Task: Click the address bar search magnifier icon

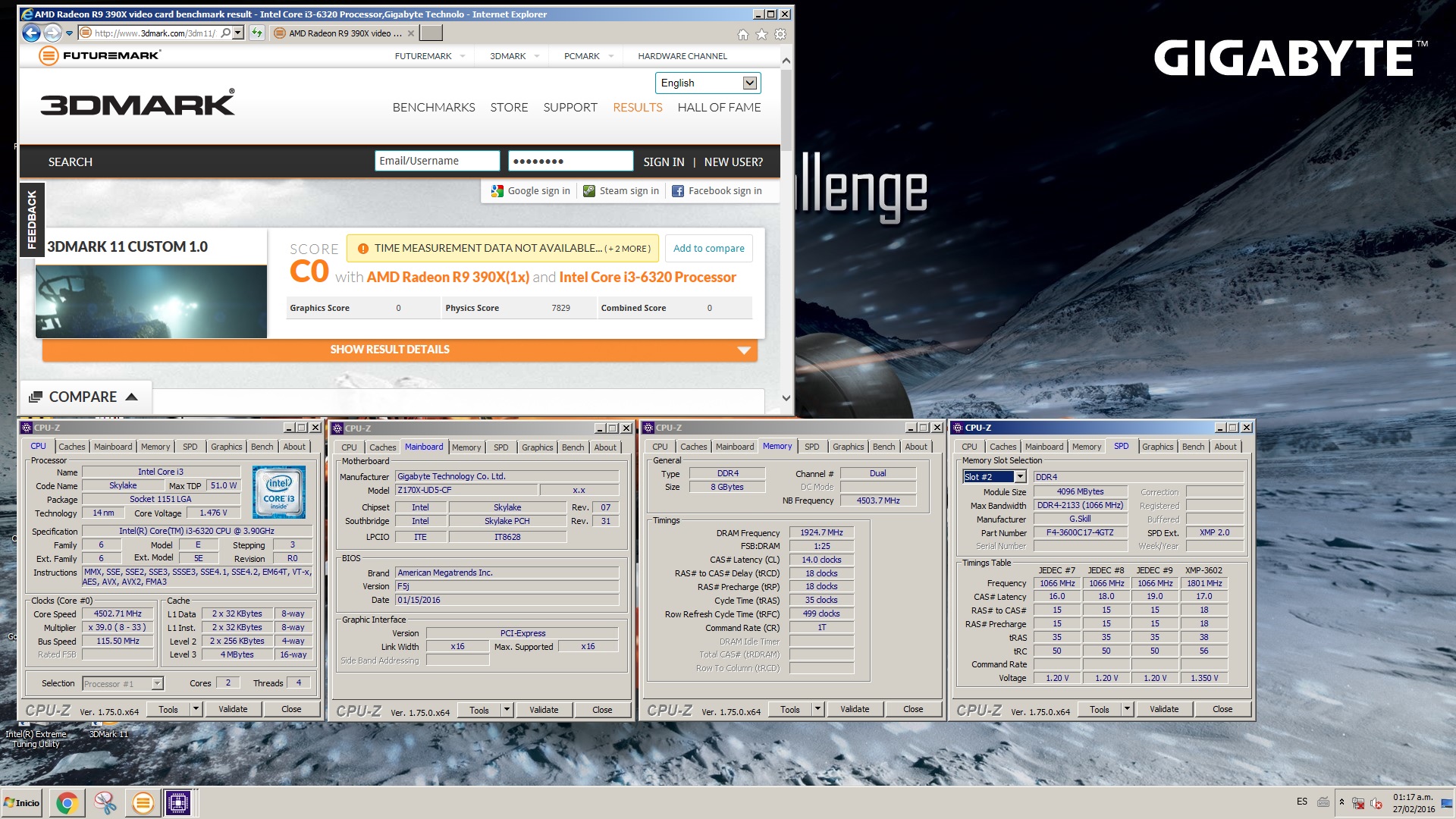Action: click(x=226, y=33)
